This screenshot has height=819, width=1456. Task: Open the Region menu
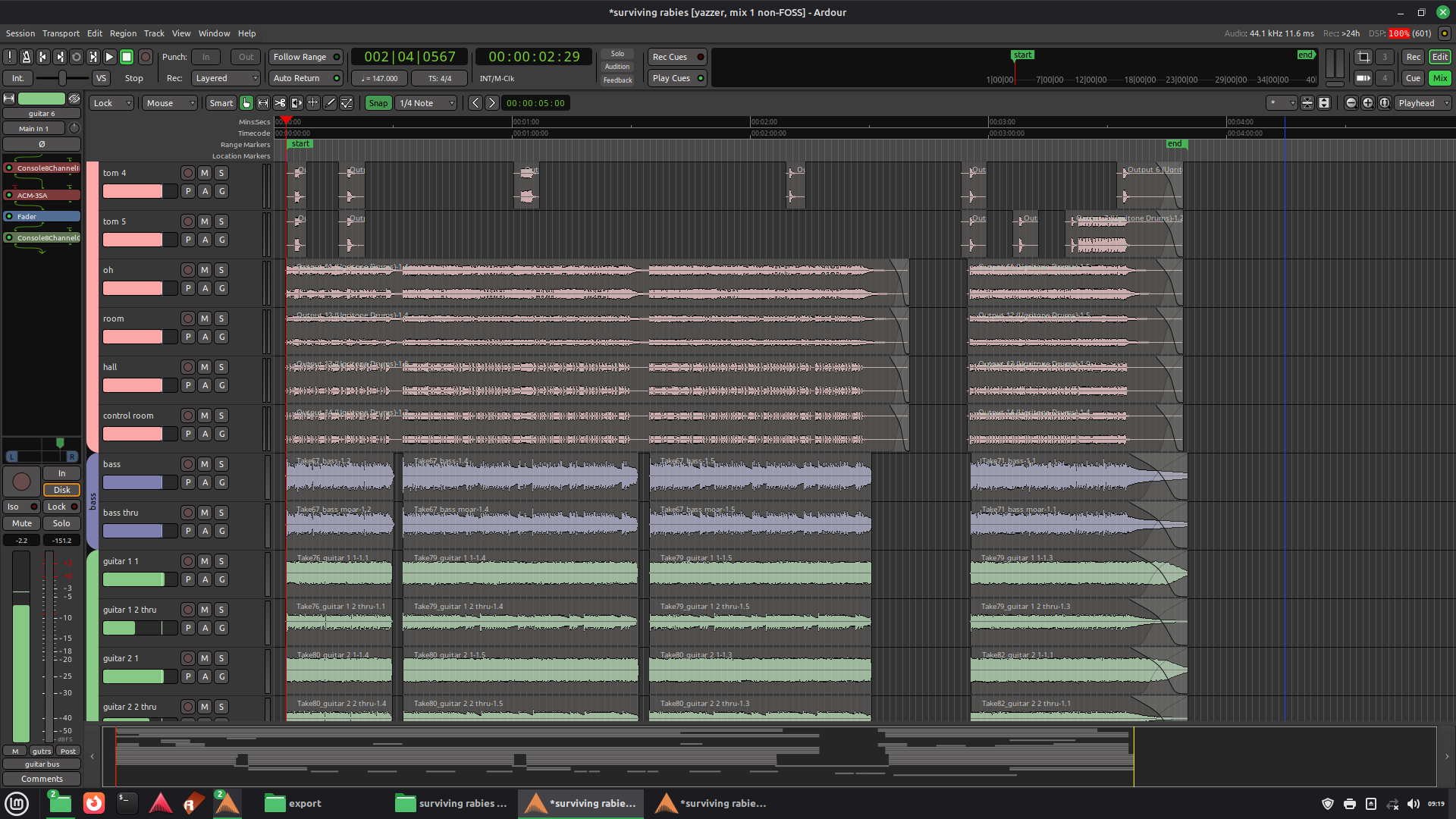(123, 33)
